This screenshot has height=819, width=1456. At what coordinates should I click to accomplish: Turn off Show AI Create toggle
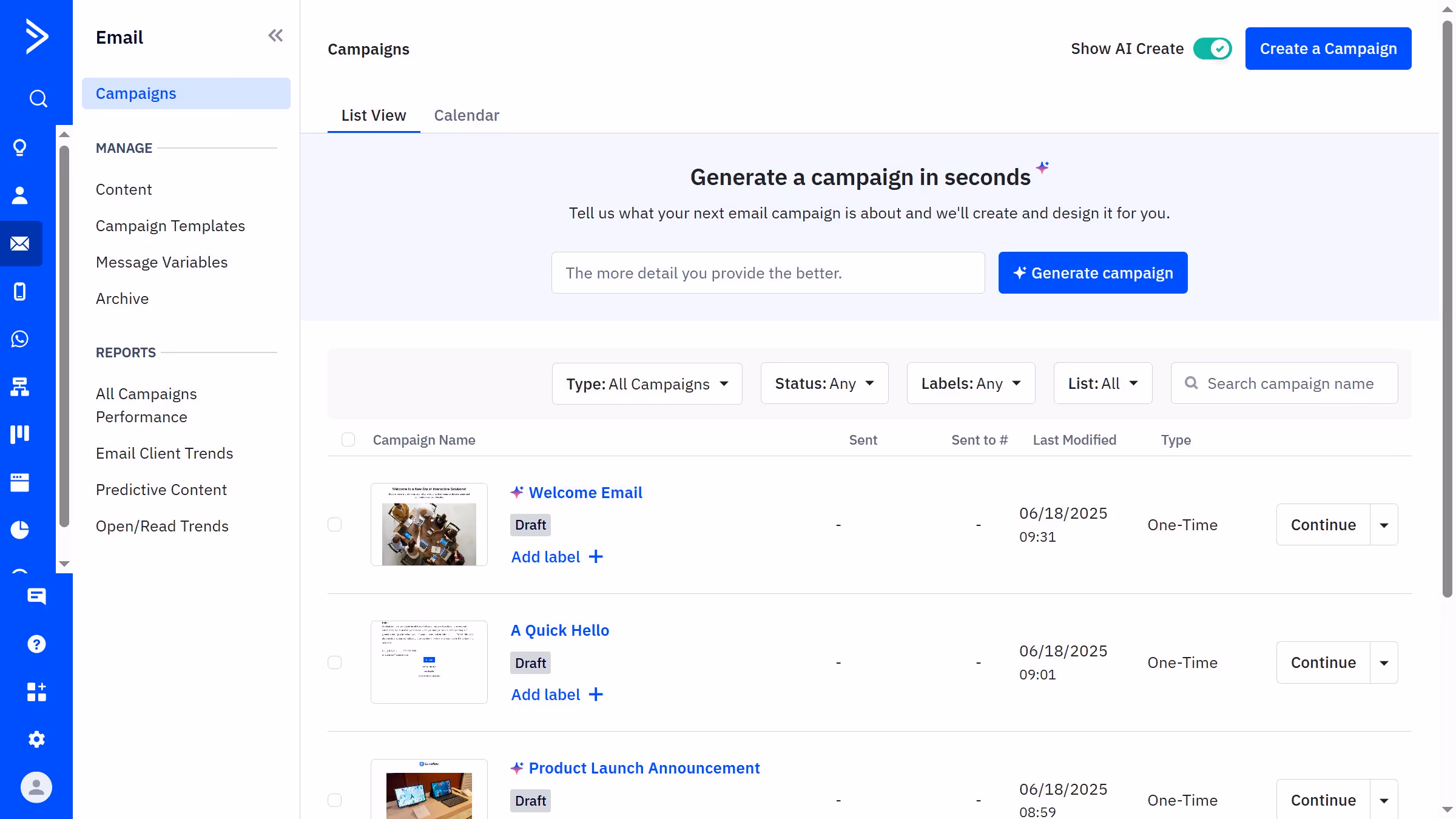[1212, 49]
